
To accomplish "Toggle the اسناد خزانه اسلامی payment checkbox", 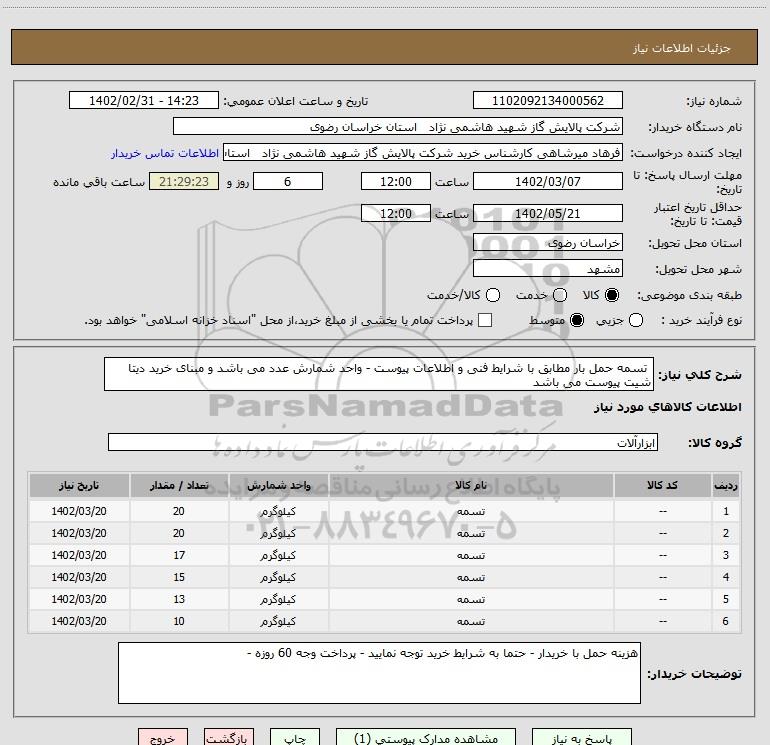I will tap(485, 321).
